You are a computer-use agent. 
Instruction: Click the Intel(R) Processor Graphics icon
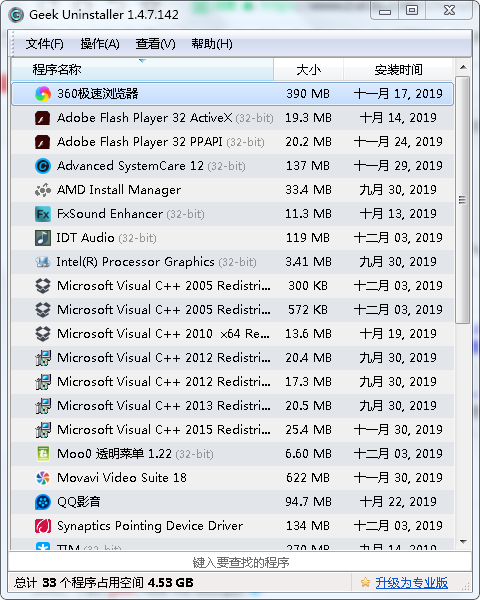click(x=43, y=262)
